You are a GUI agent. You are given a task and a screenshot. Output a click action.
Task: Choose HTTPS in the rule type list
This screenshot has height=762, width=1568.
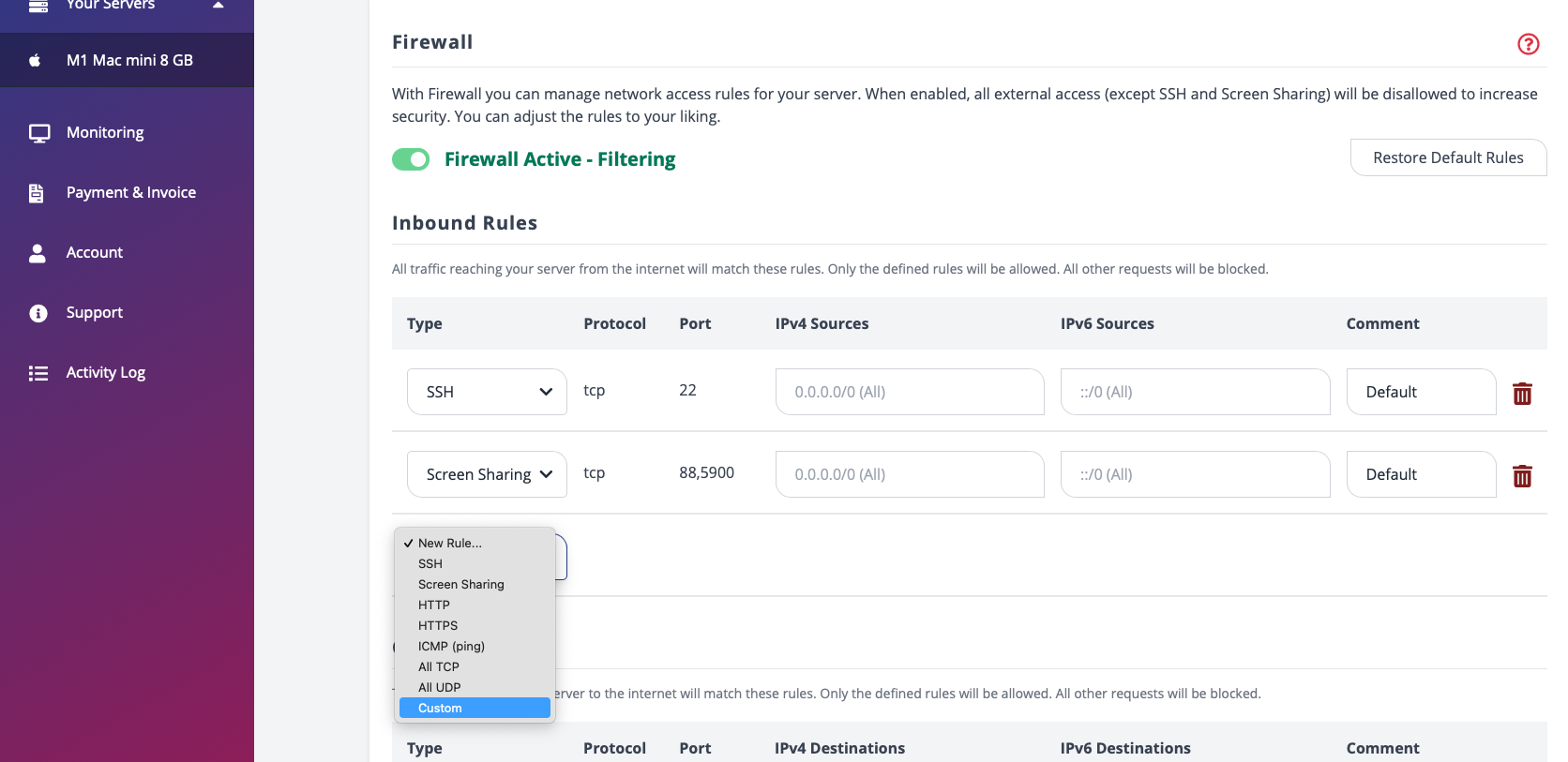click(x=438, y=625)
